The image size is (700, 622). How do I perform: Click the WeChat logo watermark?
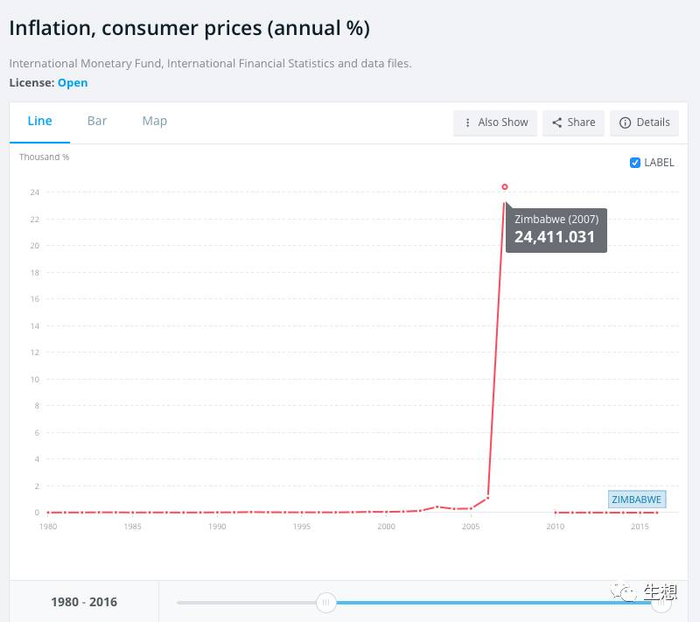click(x=627, y=592)
